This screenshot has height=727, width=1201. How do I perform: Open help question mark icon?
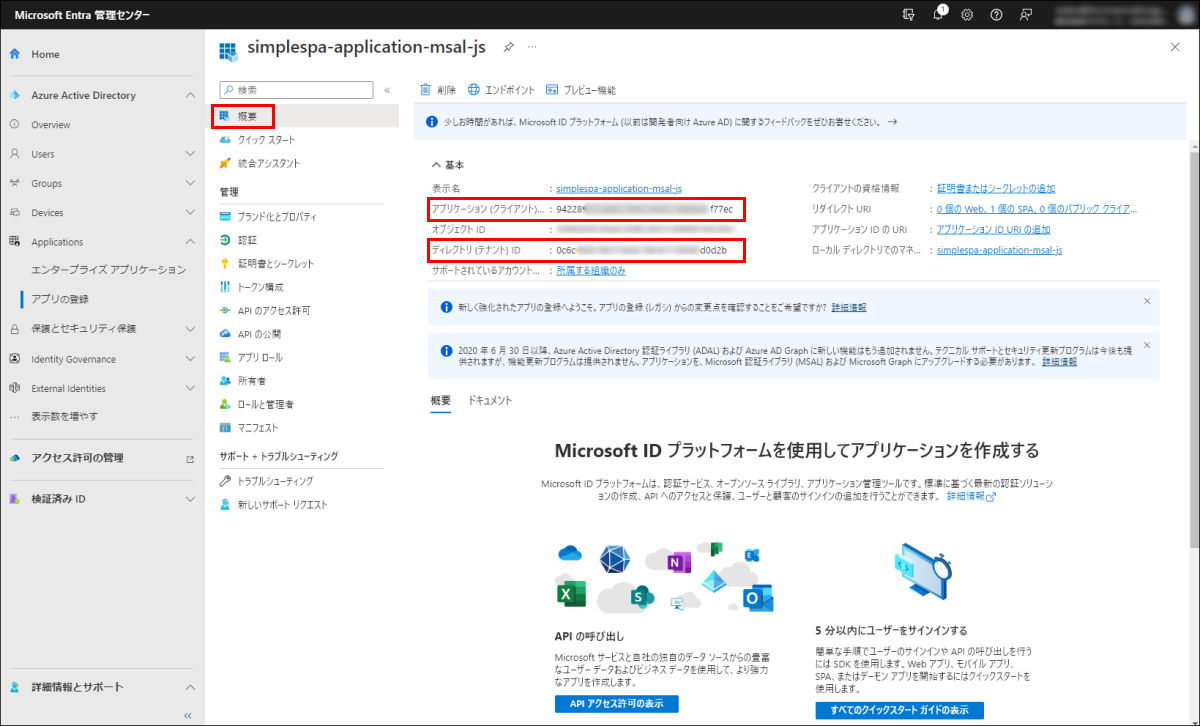pyautogui.click(x=996, y=15)
